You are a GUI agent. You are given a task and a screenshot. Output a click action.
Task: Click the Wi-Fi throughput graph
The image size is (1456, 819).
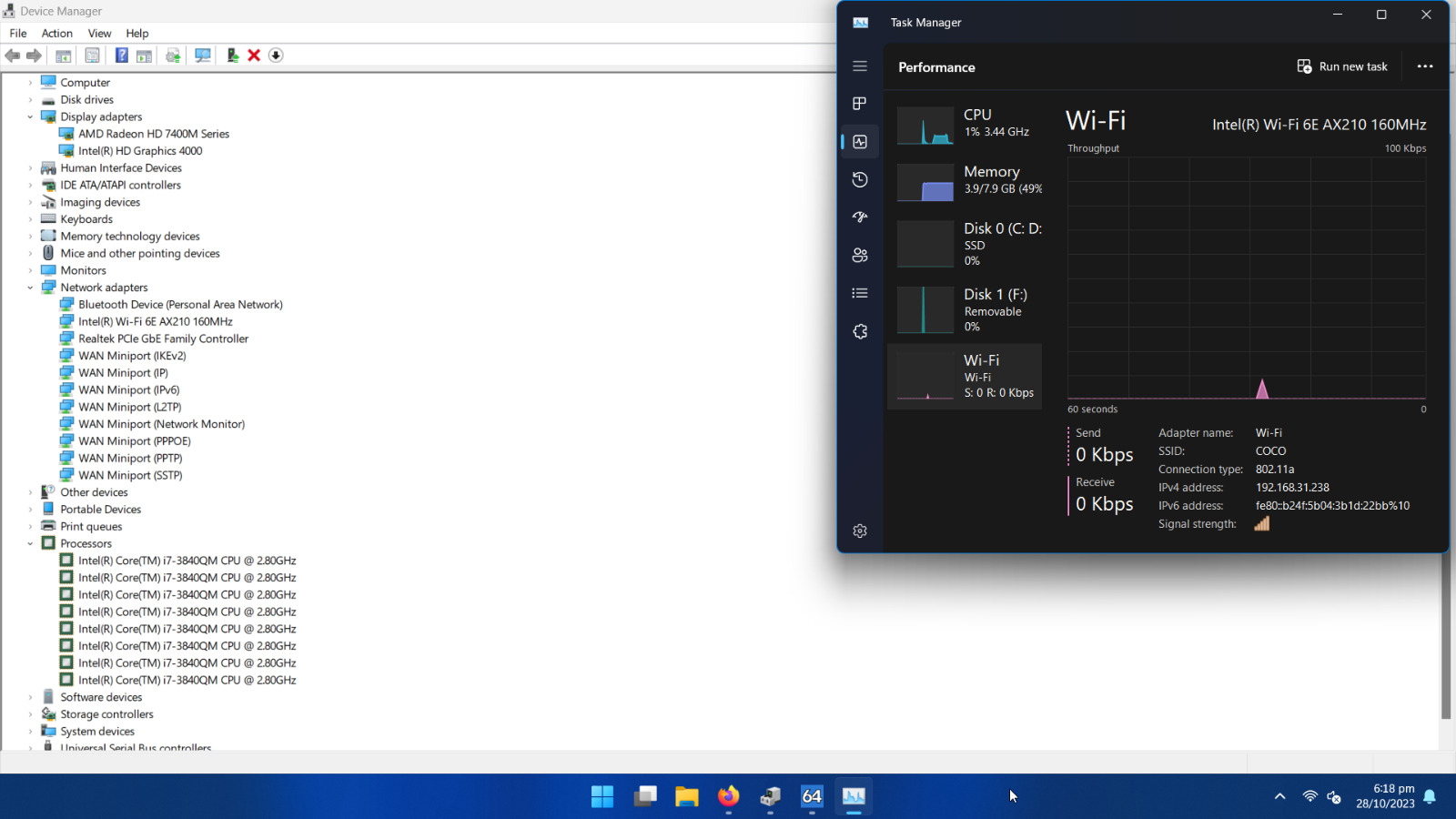1247,278
